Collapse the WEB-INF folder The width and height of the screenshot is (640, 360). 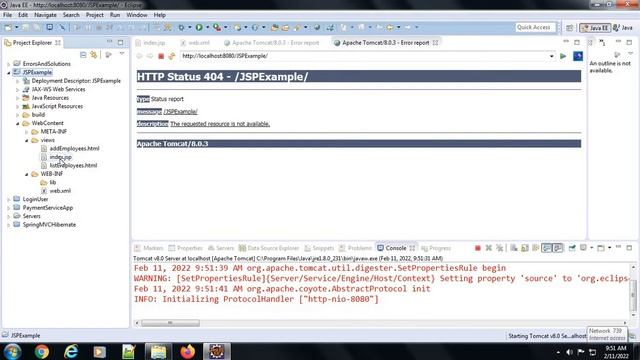coord(27,174)
